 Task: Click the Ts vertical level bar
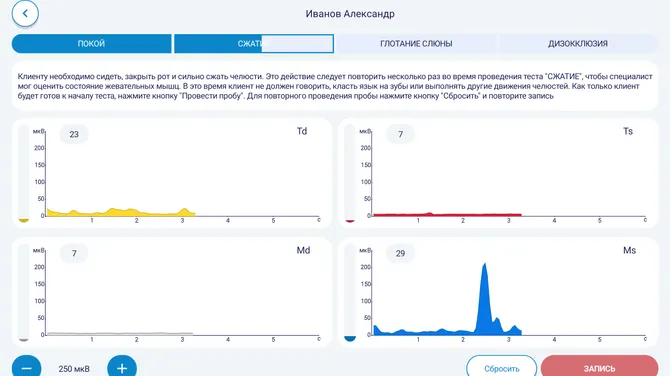pyautogui.click(x=350, y=173)
